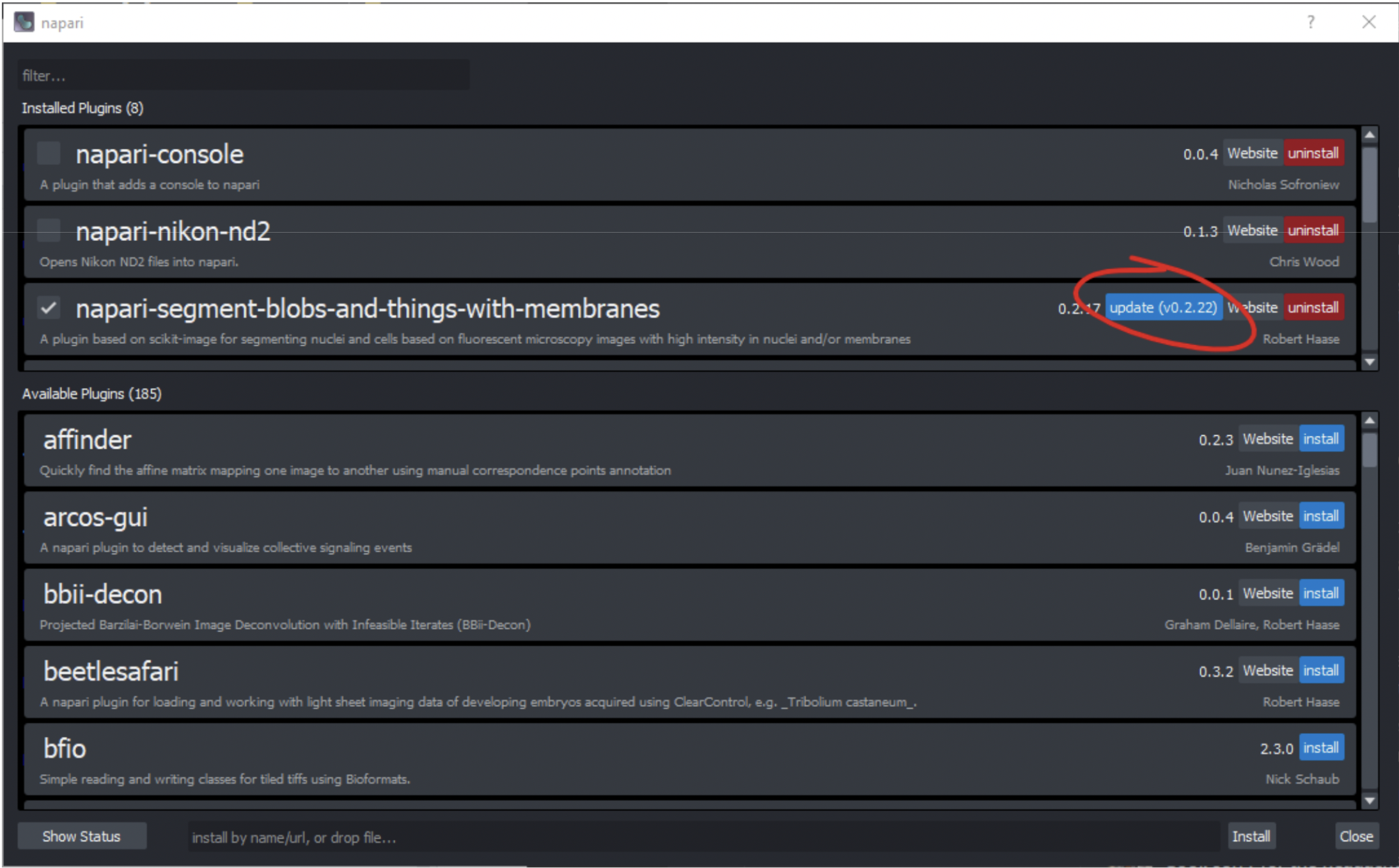Close the napari plugin dialog with X
This screenshot has height=868, width=1399.
pyautogui.click(x=1369, y=22)
